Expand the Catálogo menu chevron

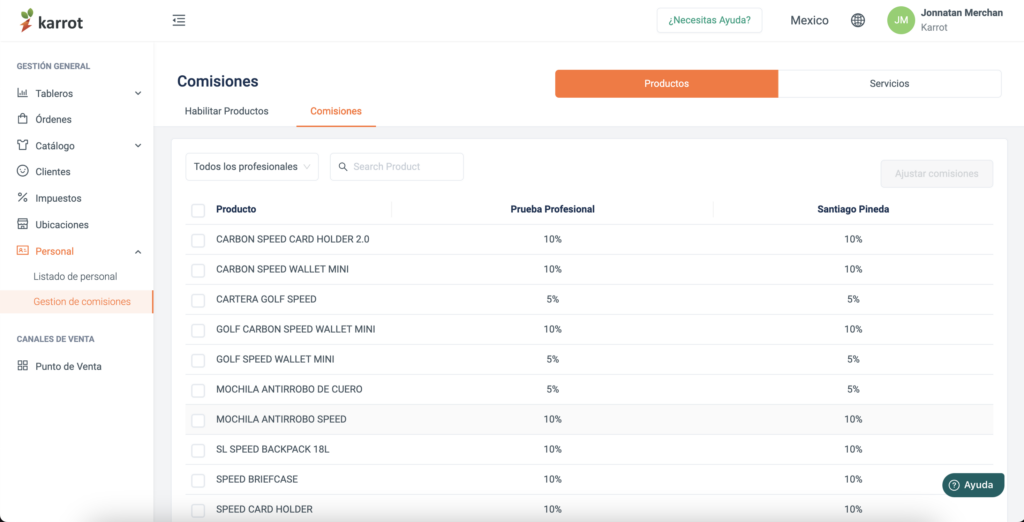pos(138,146)
